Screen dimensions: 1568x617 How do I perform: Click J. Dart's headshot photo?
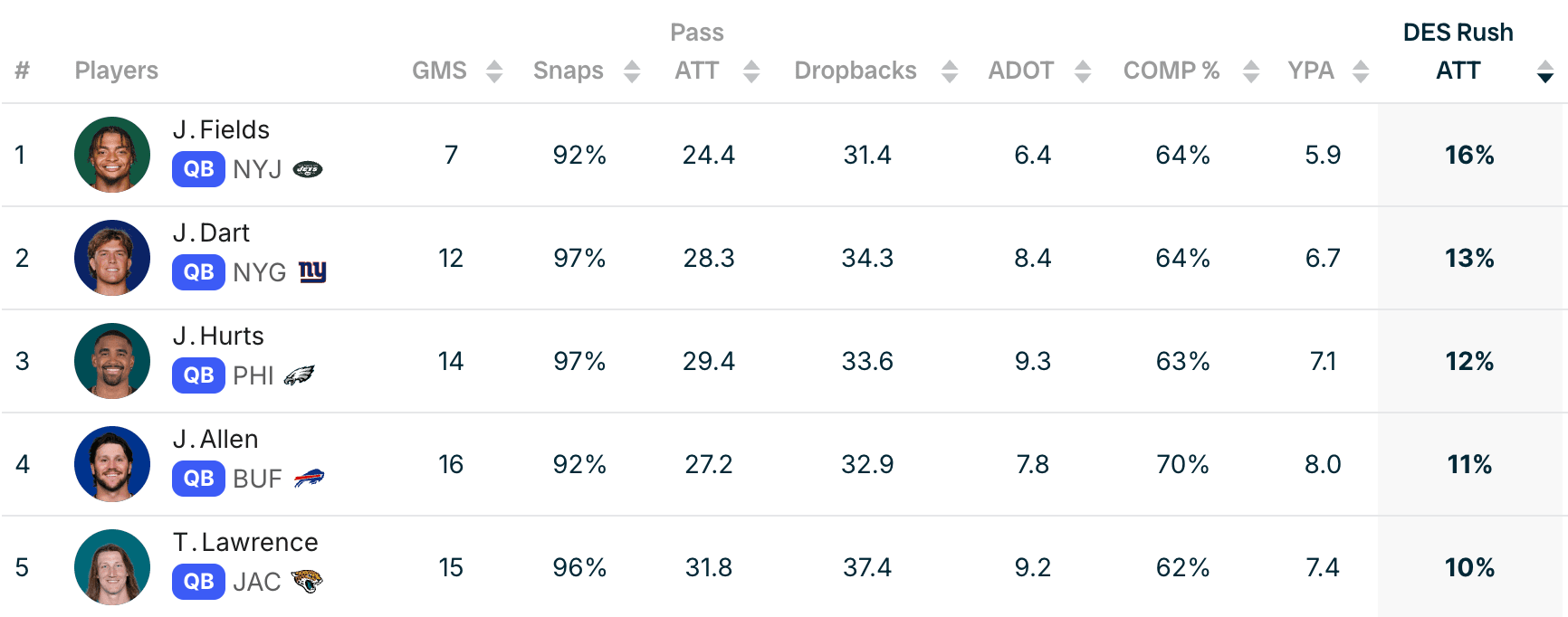pyautogui.click(x=112, y=258)
